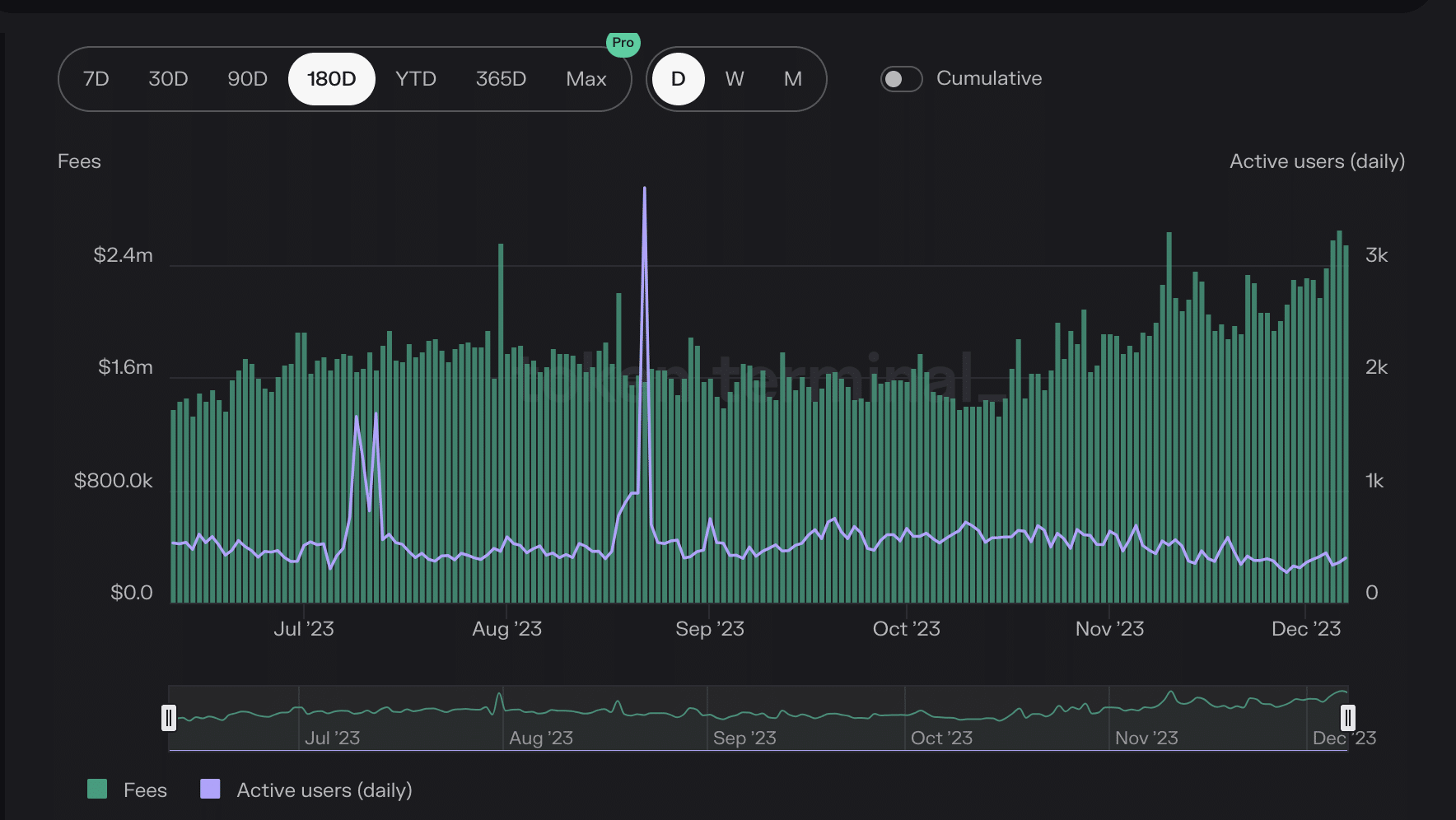1456x820 pixels.
Task: Set granularity to daily (D)
Action: coord(679,79)
